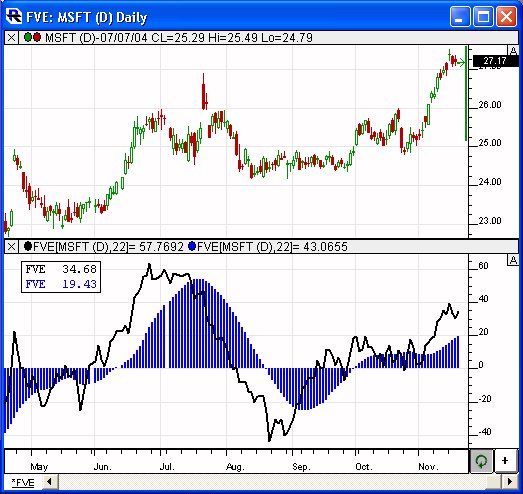The image size is (523, 494).
Task: Click the 27.17 current price label
Action: 495,61
